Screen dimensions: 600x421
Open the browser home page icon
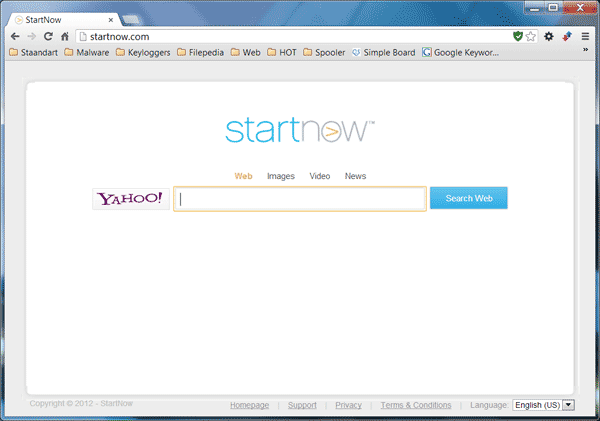pyautogui.click(x=65, y=36)
